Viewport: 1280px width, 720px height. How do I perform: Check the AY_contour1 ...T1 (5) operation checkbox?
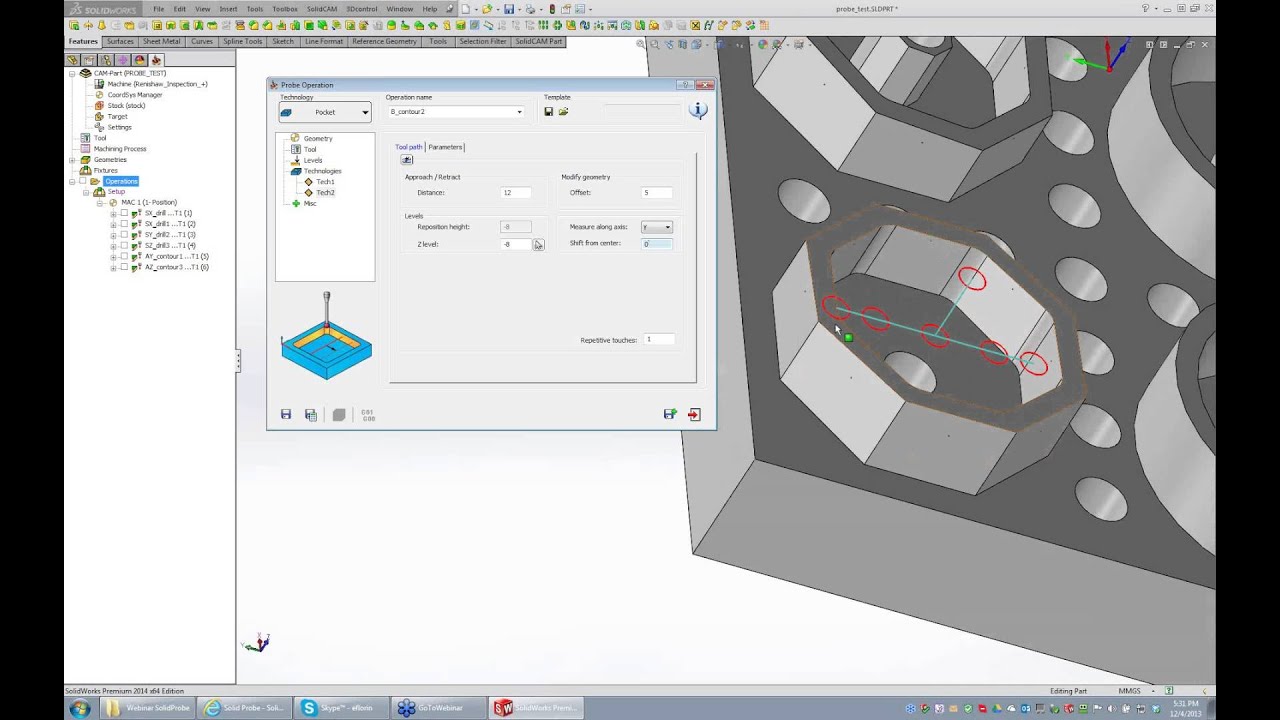coord(124,256)
